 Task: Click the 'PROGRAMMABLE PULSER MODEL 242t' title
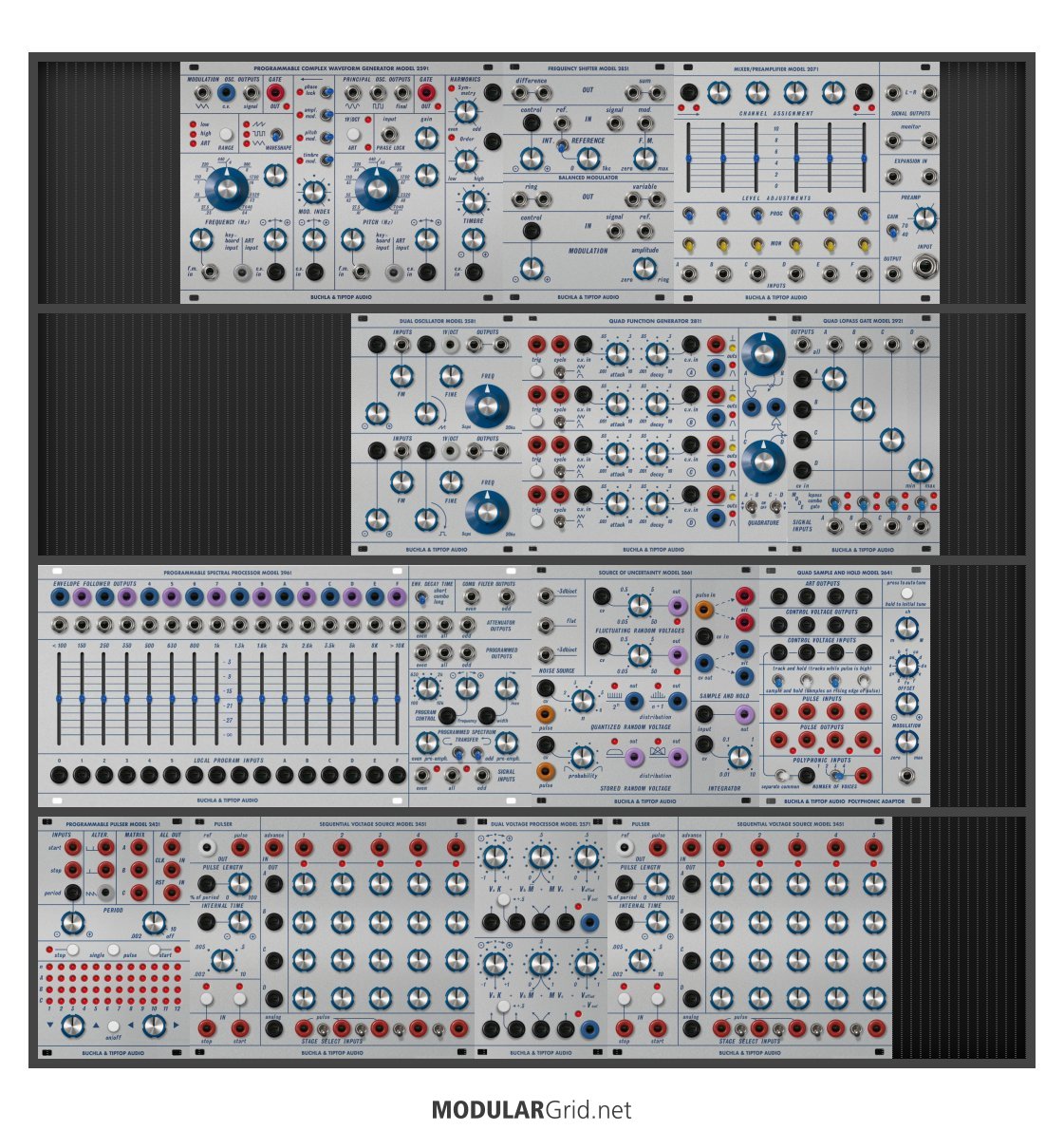[113, 823]
